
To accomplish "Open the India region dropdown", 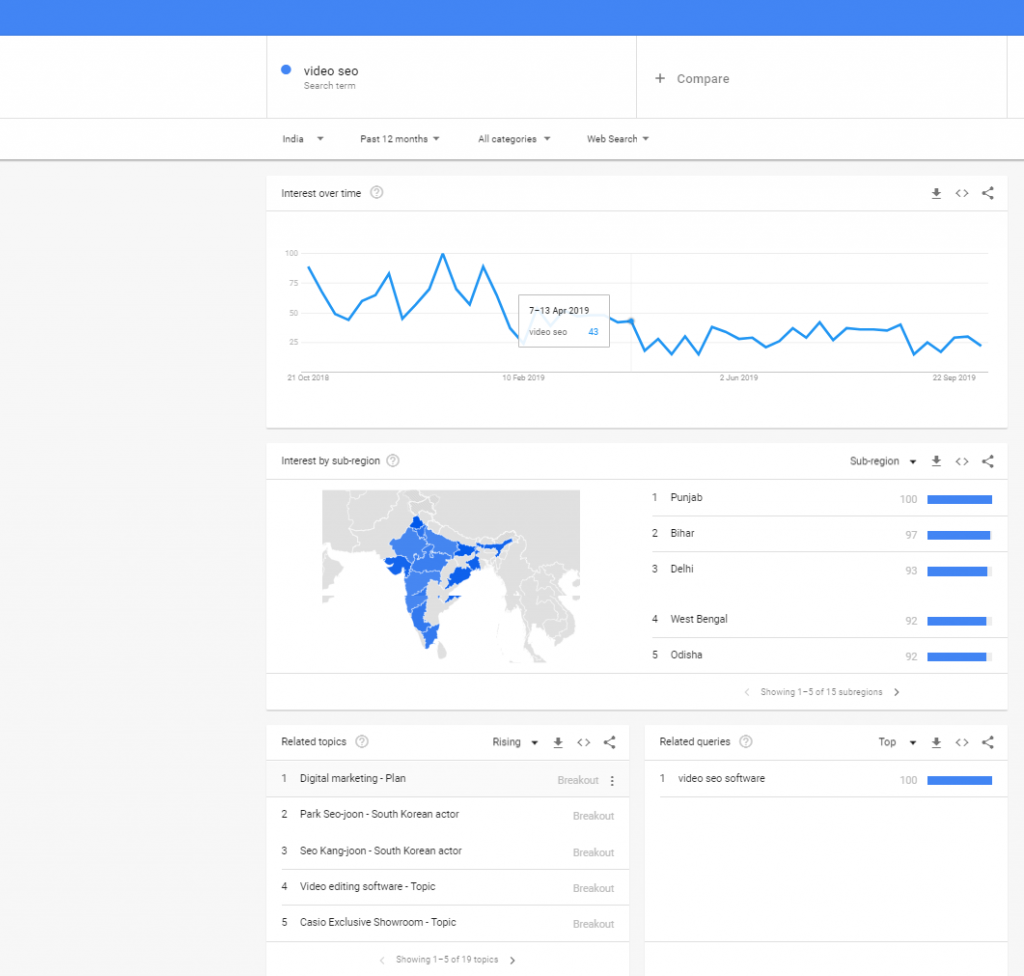I will tap(301, 139).
